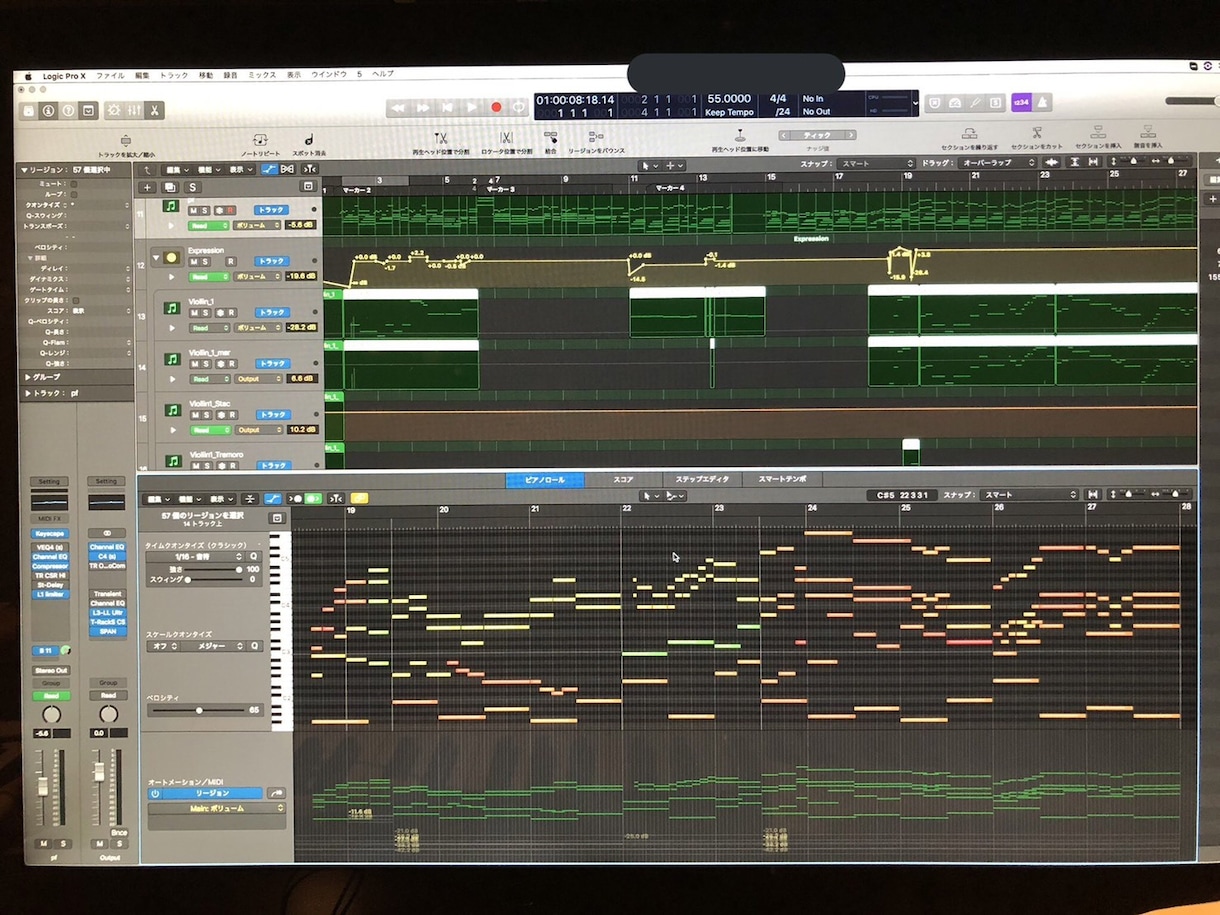Screen dimensions: 1220x915
Task: Start playback with the Play button
Action: [x=472, y=107]
